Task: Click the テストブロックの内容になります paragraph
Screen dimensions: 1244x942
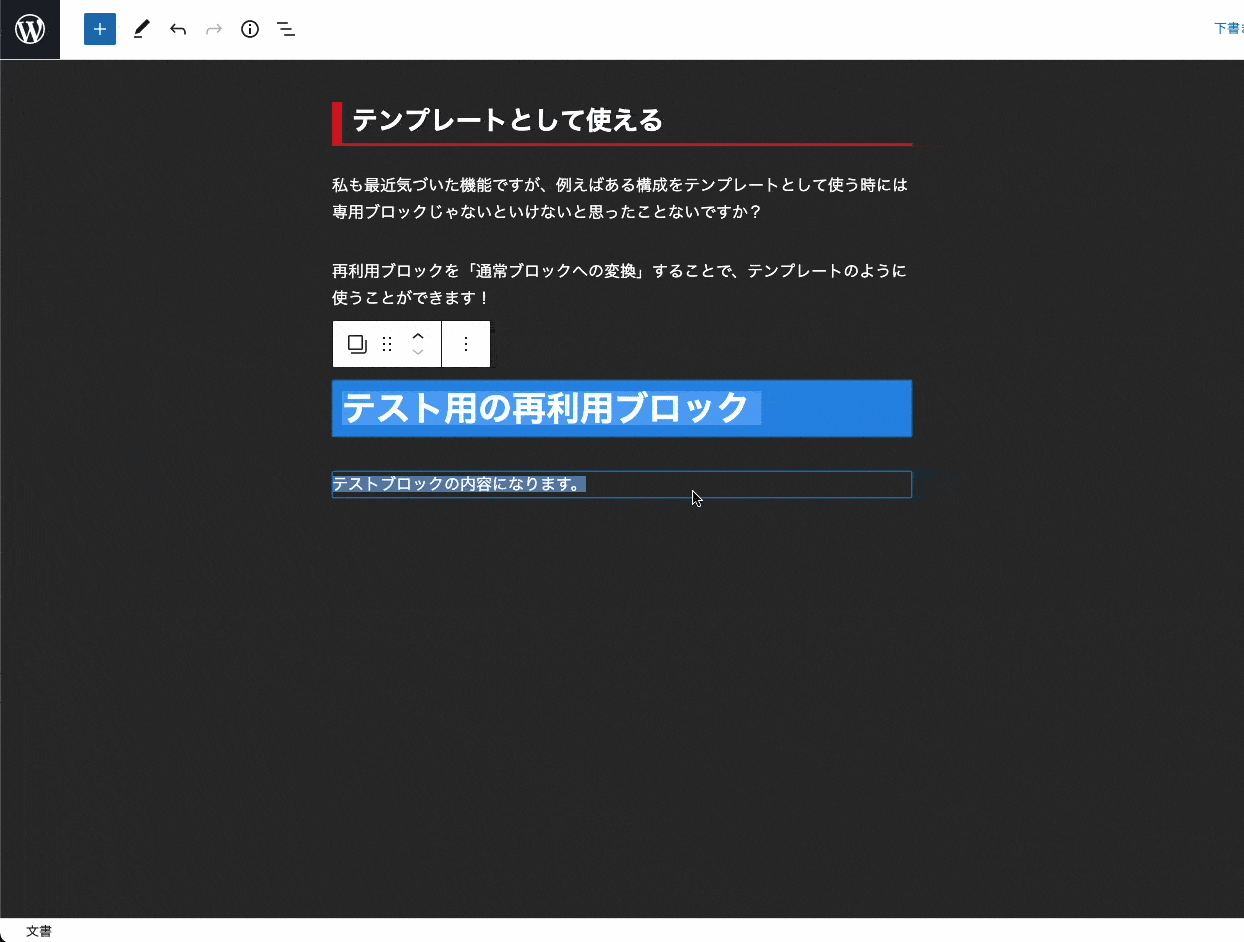Action: [458, 484]
